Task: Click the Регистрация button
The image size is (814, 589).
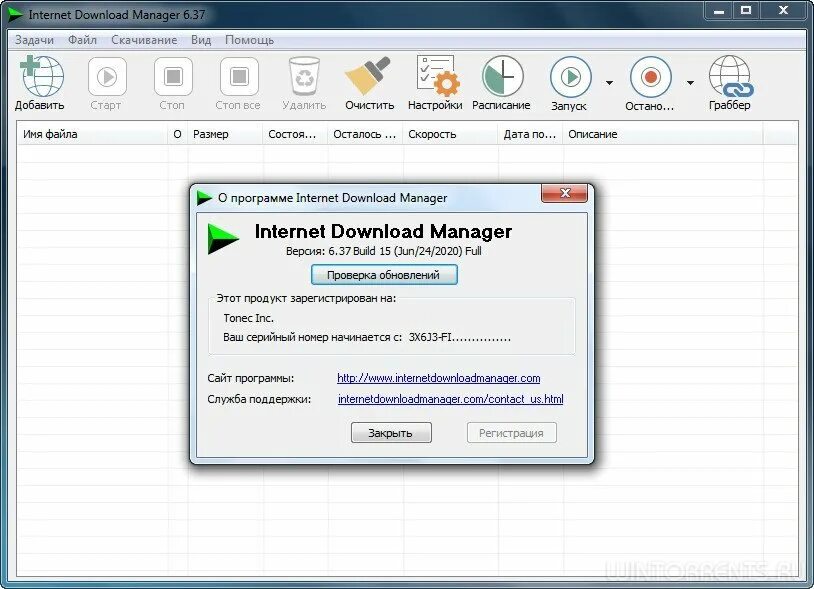Action: [x=511, y=433]
